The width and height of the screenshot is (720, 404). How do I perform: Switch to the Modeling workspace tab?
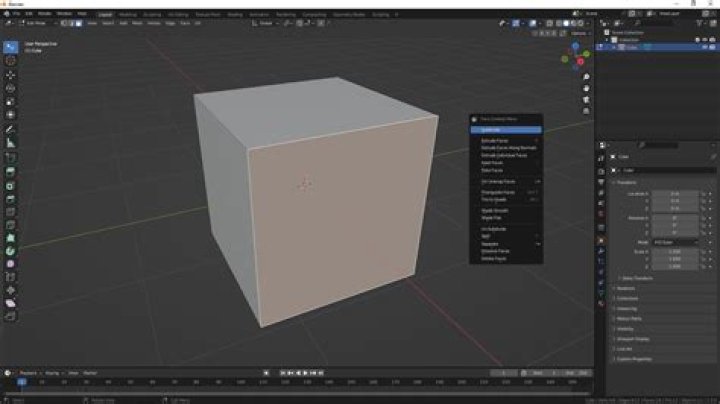point(129,14)
